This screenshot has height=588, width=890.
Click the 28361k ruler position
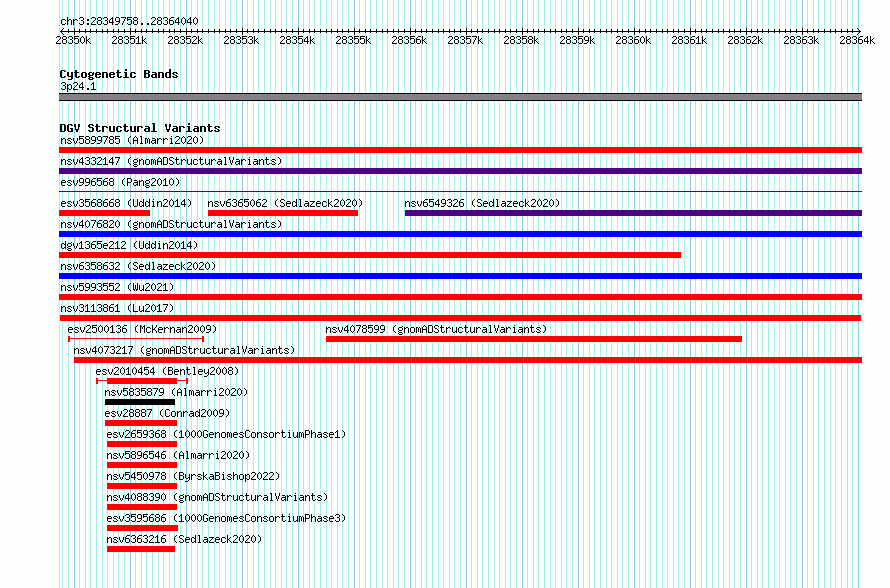click(689, 40)
